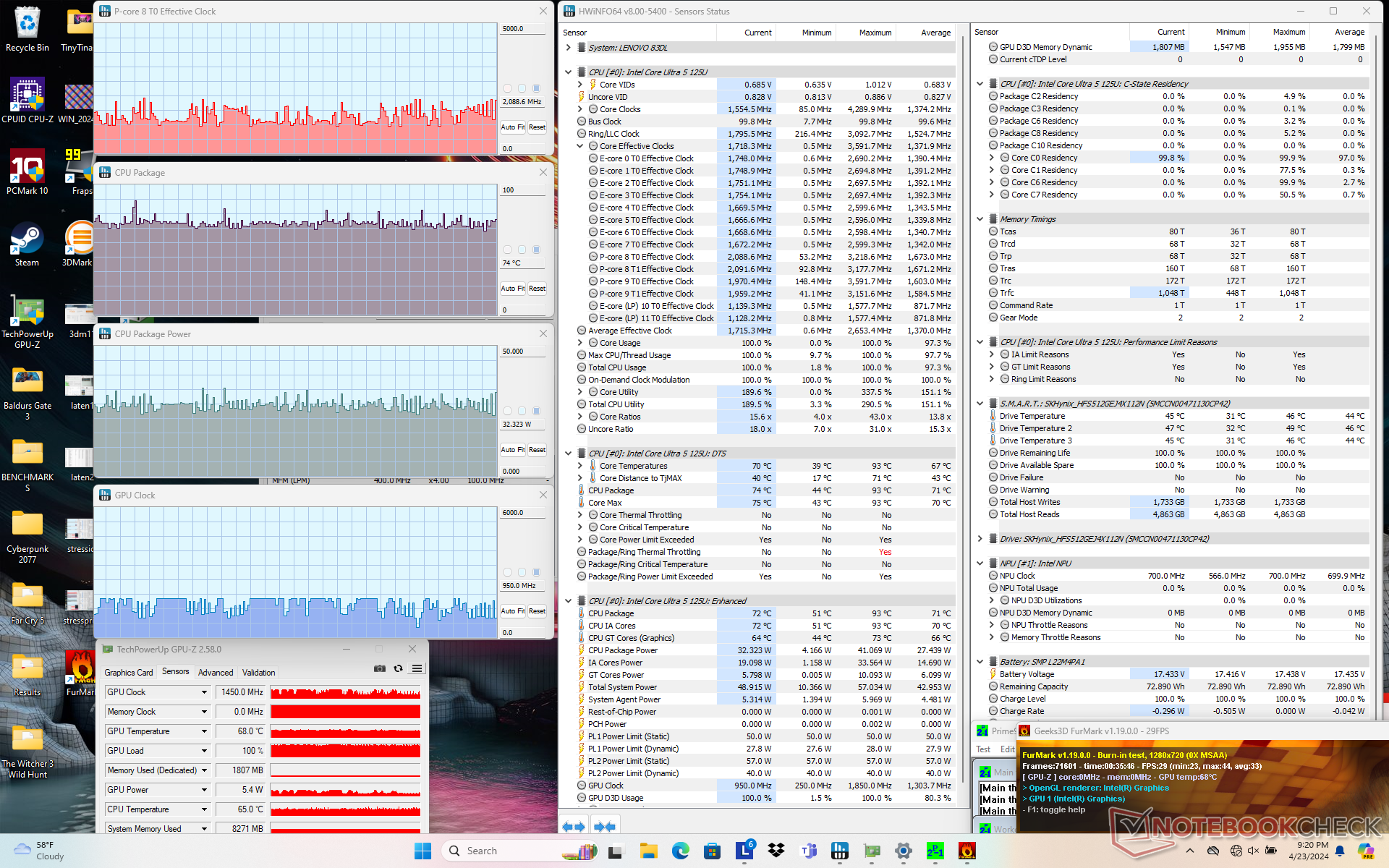Open The Witcher 3 Wild Hunt folder
Screen dimensions: 1389x868
click(27, 751)
